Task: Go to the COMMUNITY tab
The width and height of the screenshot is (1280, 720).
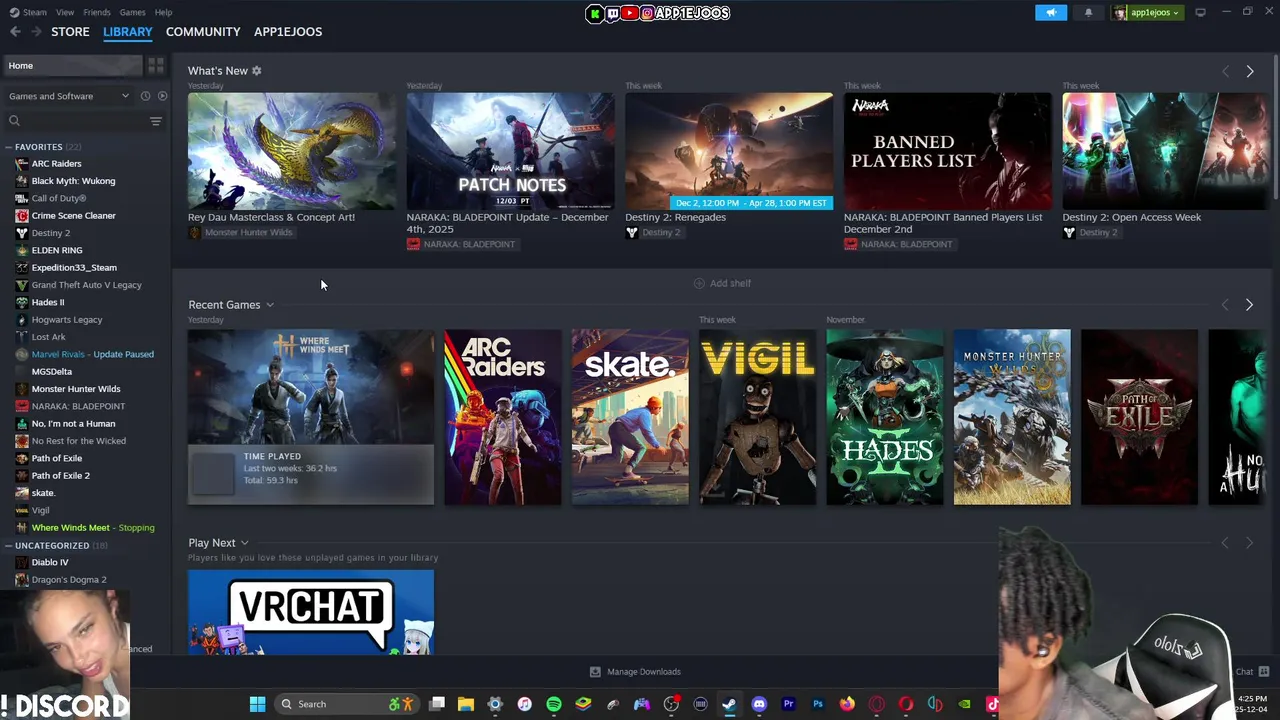Action: (x=203, y=32)
